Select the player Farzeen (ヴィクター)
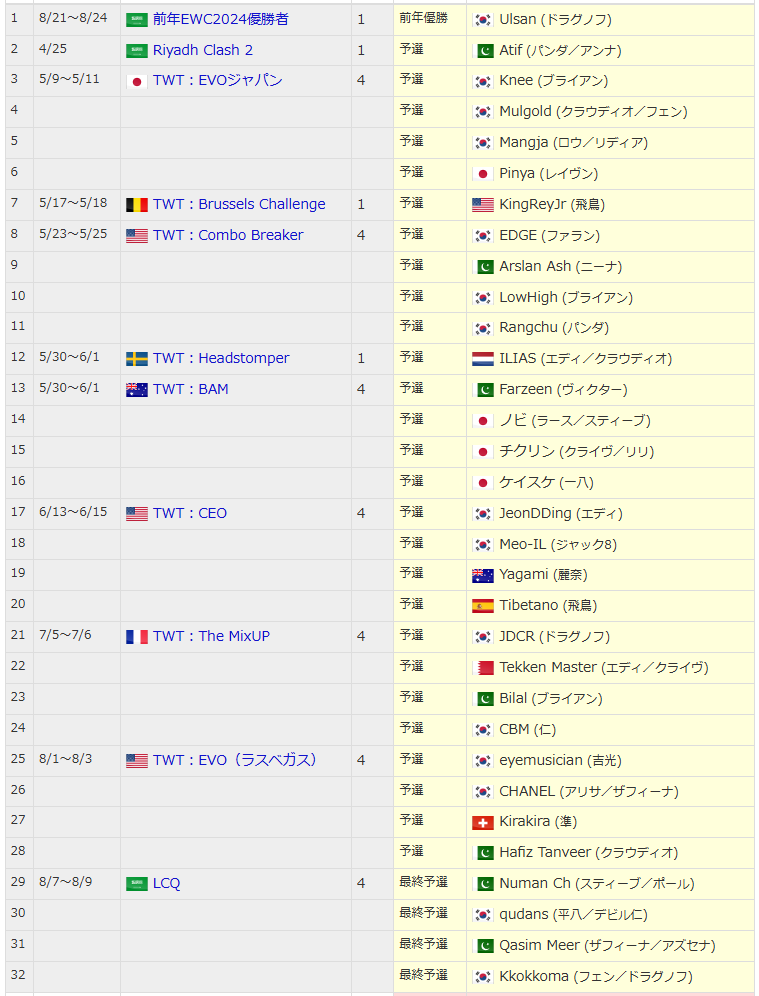Viewport: 759px width, 996px height. pos(563,389)
